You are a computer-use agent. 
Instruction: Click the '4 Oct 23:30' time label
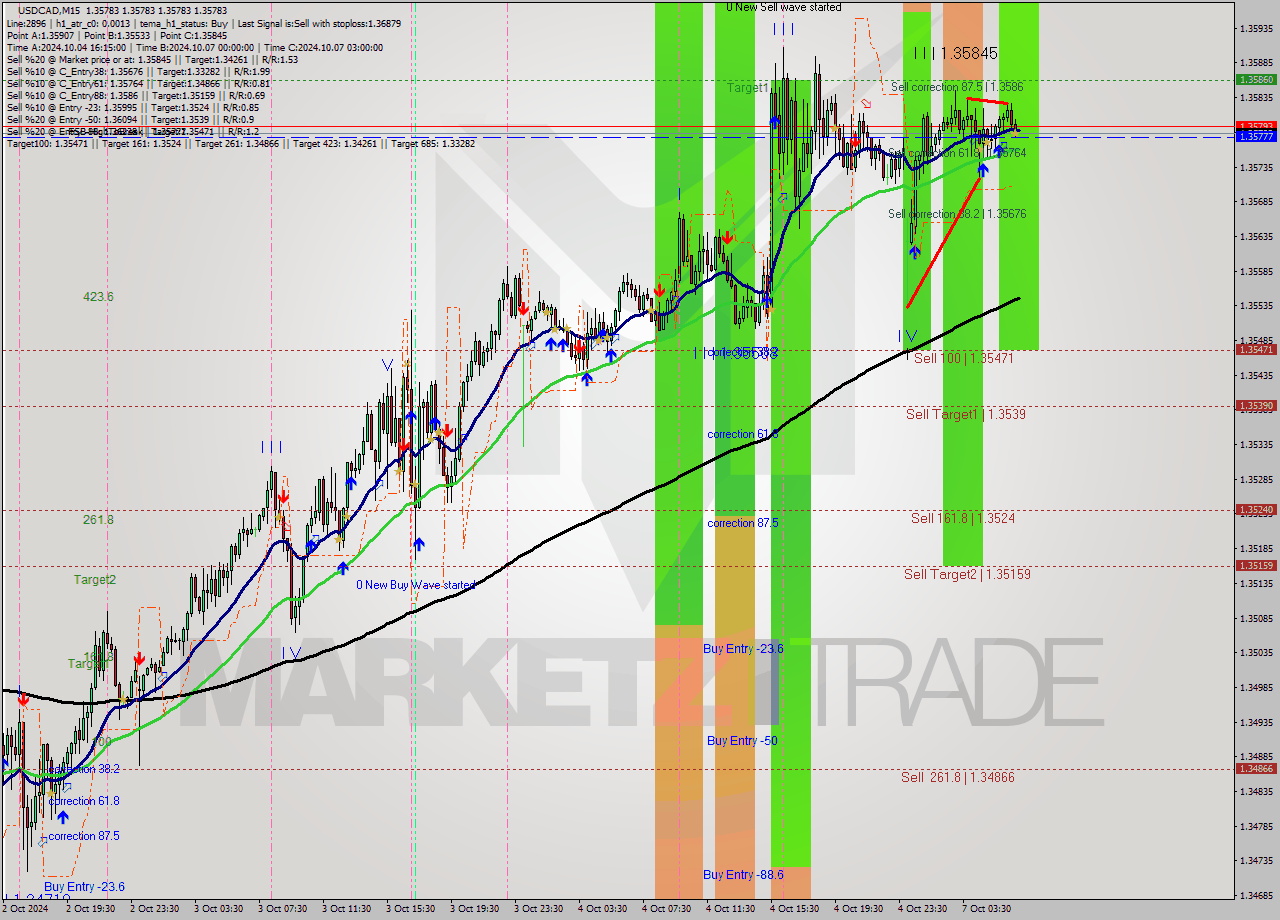click(925, 909)
